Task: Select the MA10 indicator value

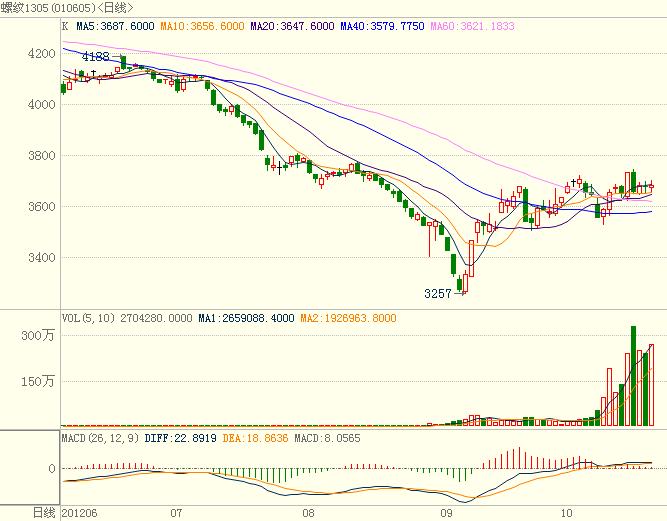Action: (x=204, y=26)
